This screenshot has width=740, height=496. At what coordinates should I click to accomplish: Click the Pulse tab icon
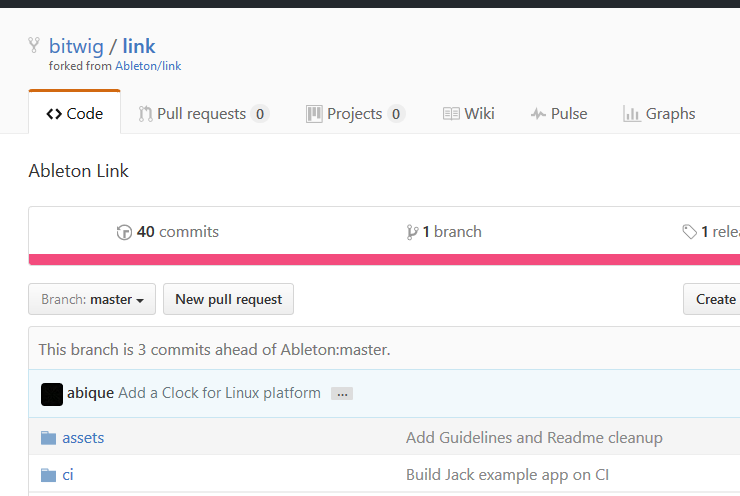538,114
